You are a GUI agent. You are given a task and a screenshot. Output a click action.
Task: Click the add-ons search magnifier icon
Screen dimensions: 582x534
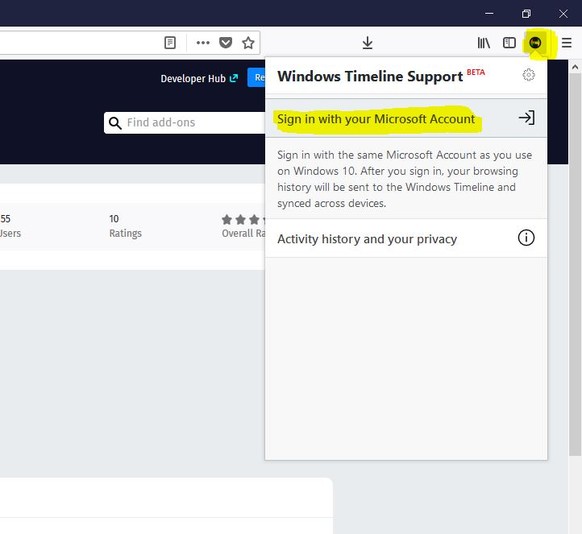(x=115, y=123)
